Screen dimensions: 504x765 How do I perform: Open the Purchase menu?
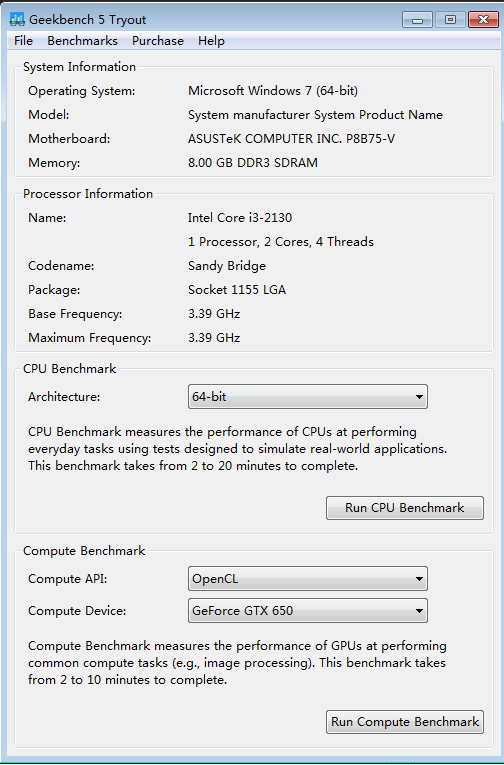point(158,41)
